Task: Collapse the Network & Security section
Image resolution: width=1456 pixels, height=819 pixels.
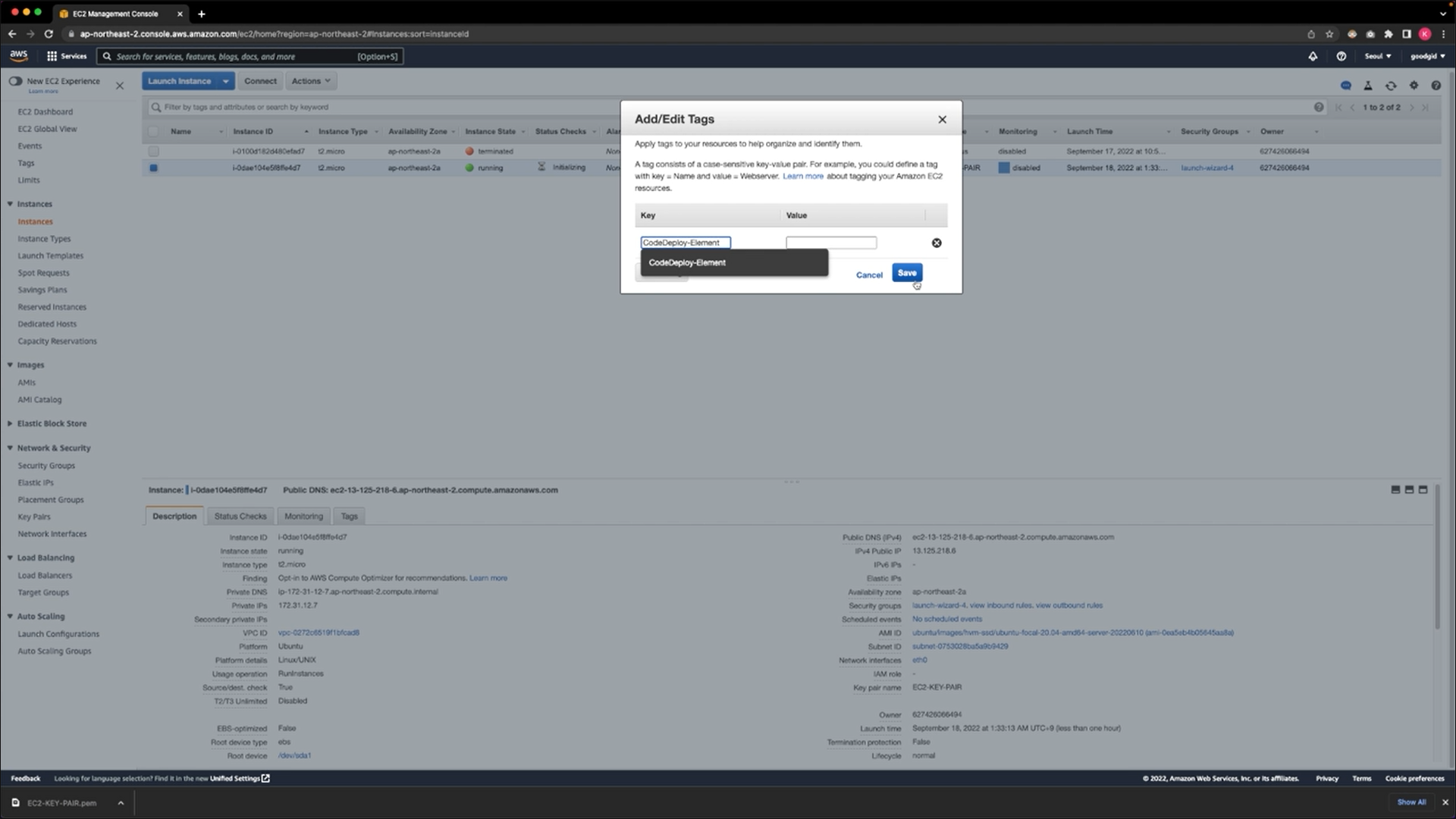Action: tap(10, 448)
